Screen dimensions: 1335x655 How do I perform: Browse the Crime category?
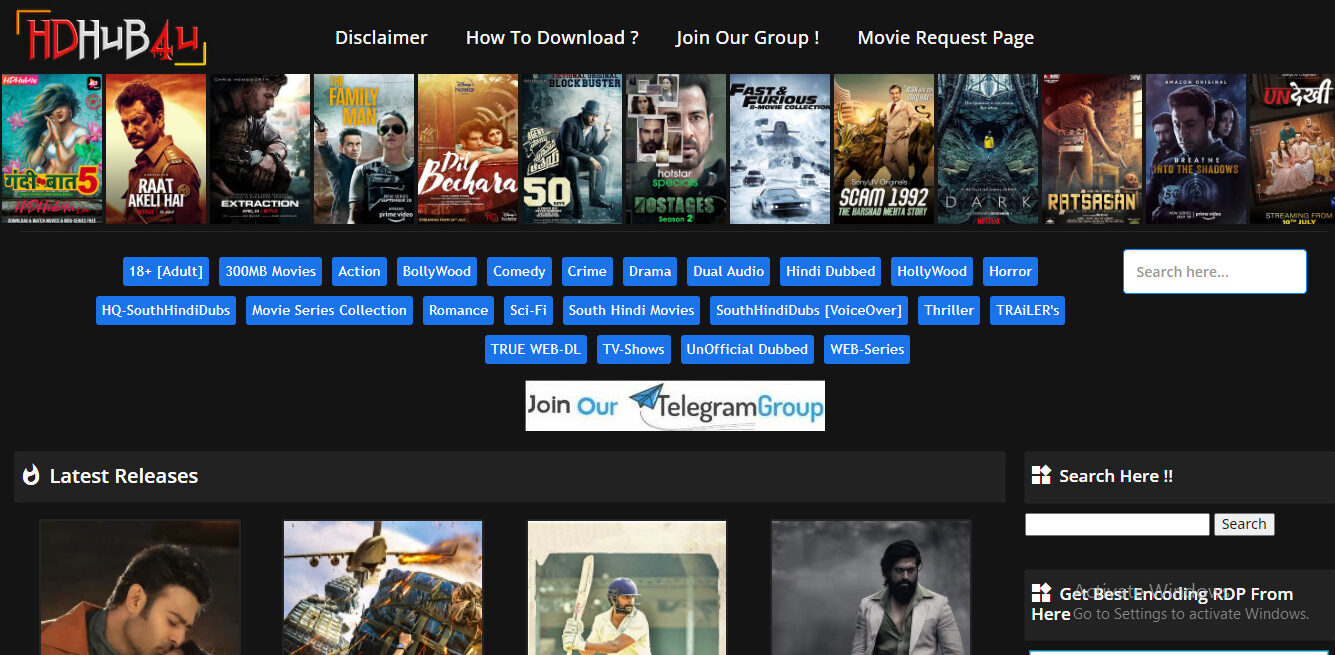click(x=587, y=271)
